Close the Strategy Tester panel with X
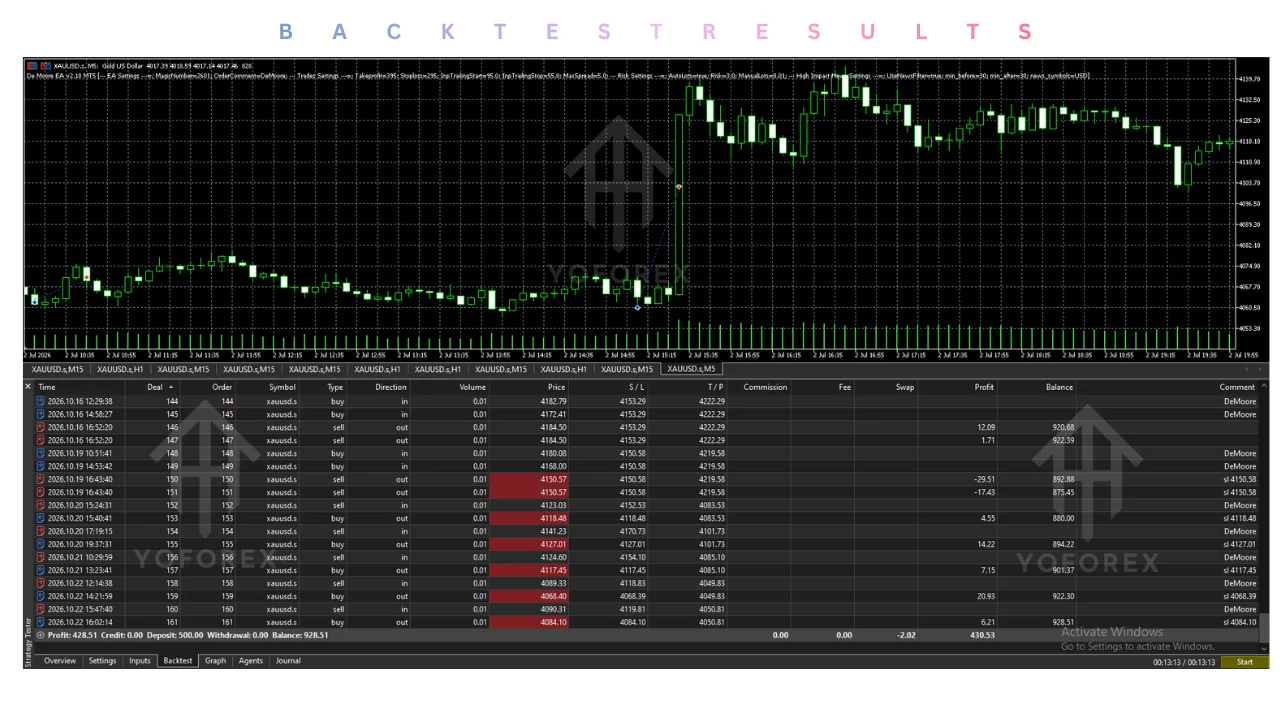This screenshot has width=1280, height=720. [28, 387]
